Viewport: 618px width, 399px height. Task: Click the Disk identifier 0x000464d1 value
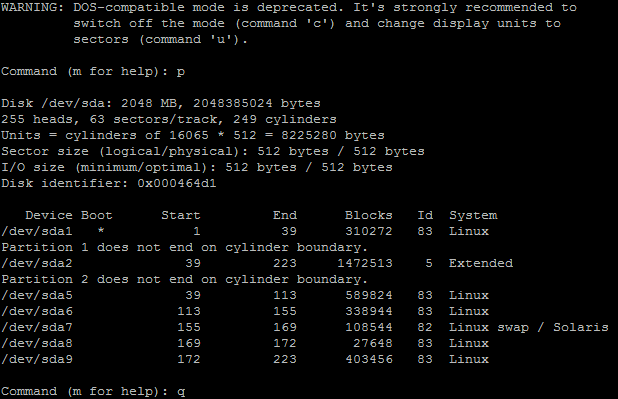tap(177, 183)
